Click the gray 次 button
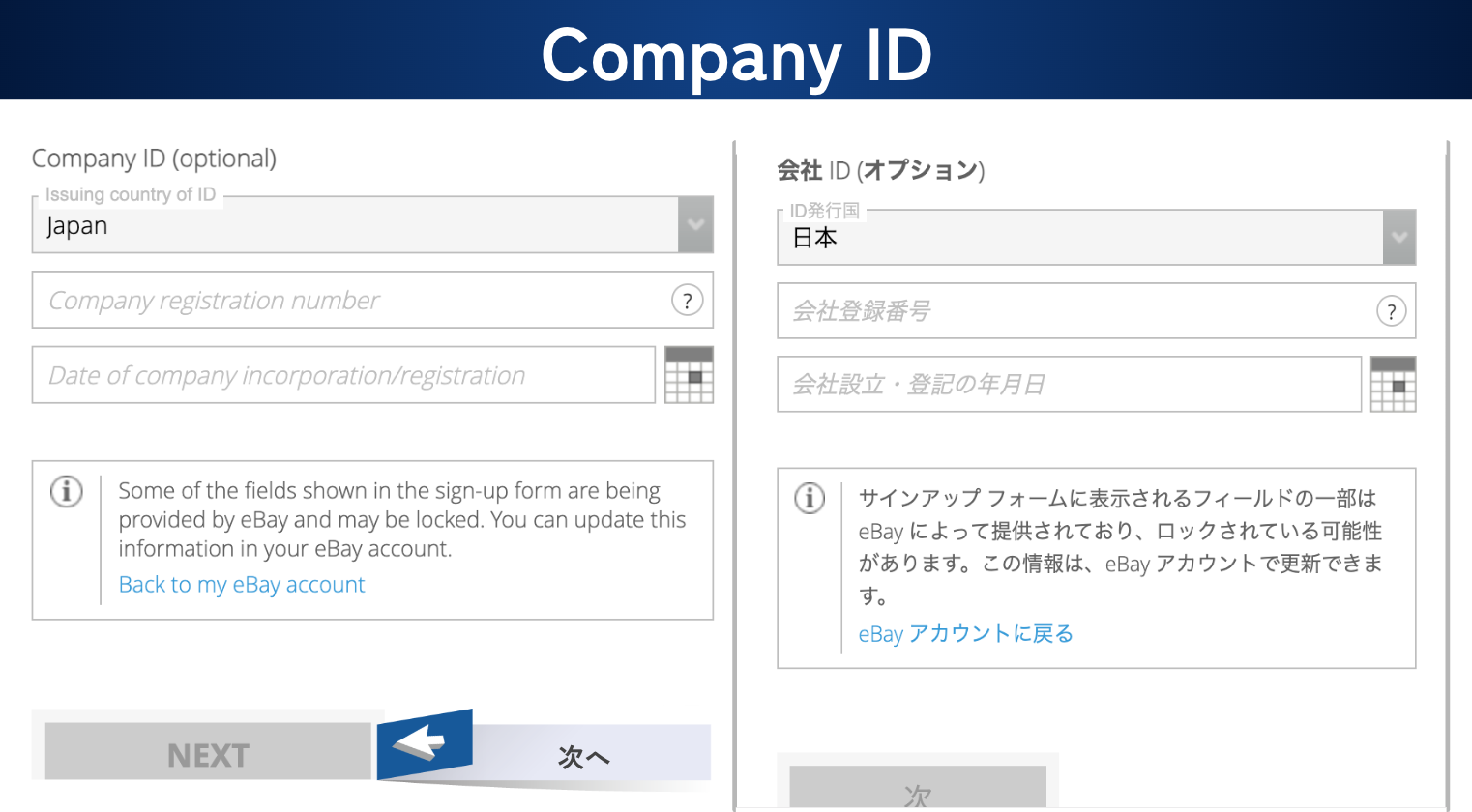The width and height of the screenshot is (1472, 812). click(918, 789)
